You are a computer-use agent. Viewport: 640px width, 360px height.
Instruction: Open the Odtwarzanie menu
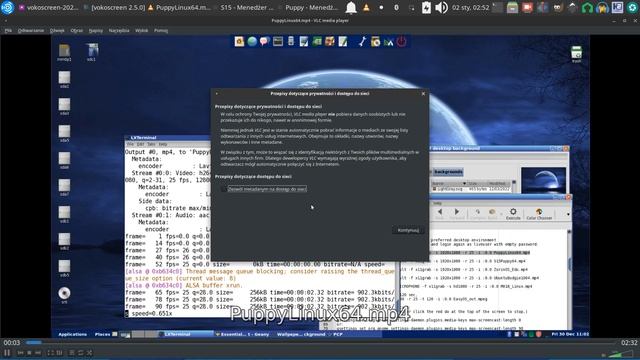point(31,31)
